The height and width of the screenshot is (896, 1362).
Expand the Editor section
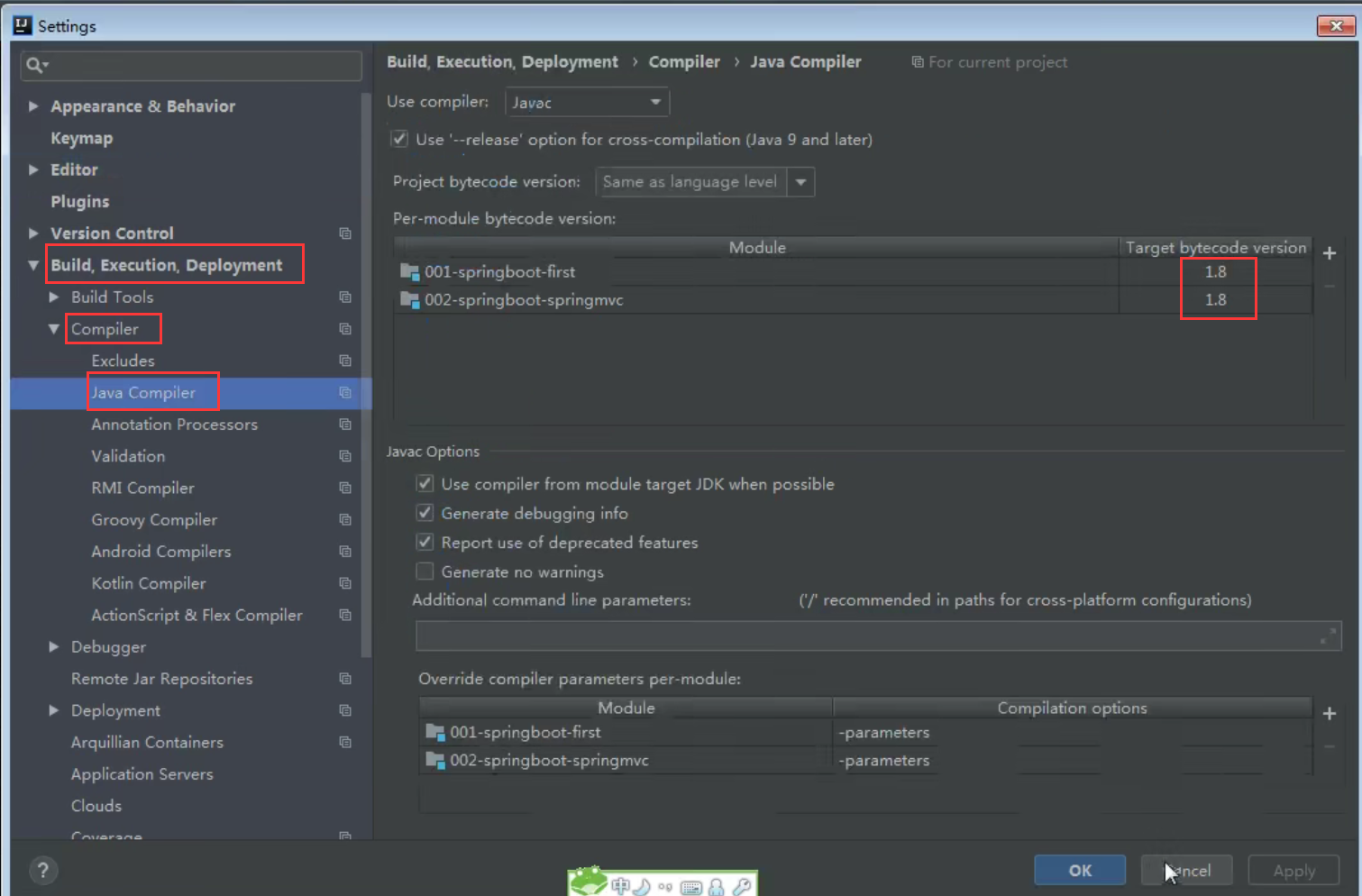pos(33,169)
